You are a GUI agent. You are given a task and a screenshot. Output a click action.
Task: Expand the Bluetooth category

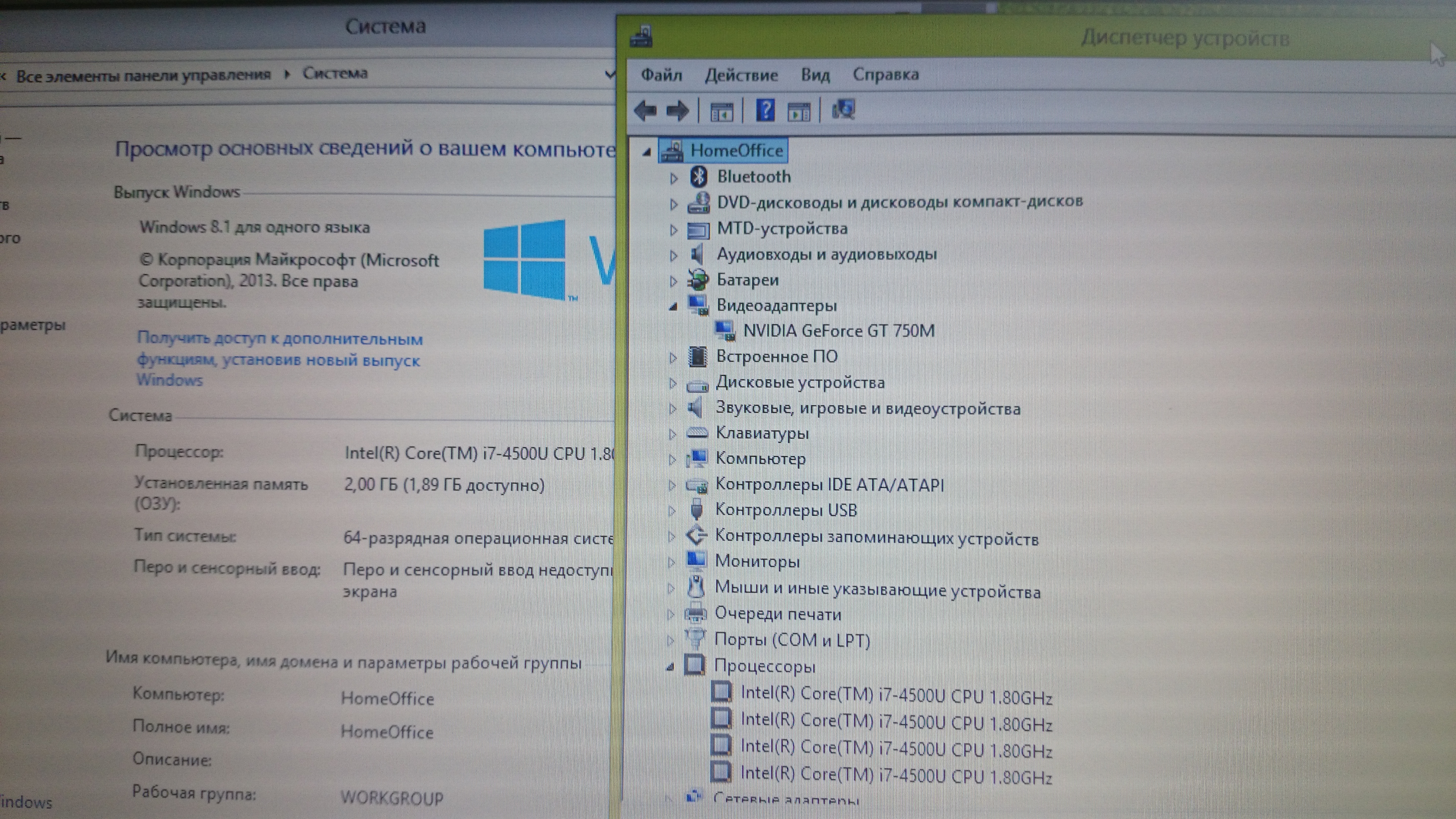673,178
